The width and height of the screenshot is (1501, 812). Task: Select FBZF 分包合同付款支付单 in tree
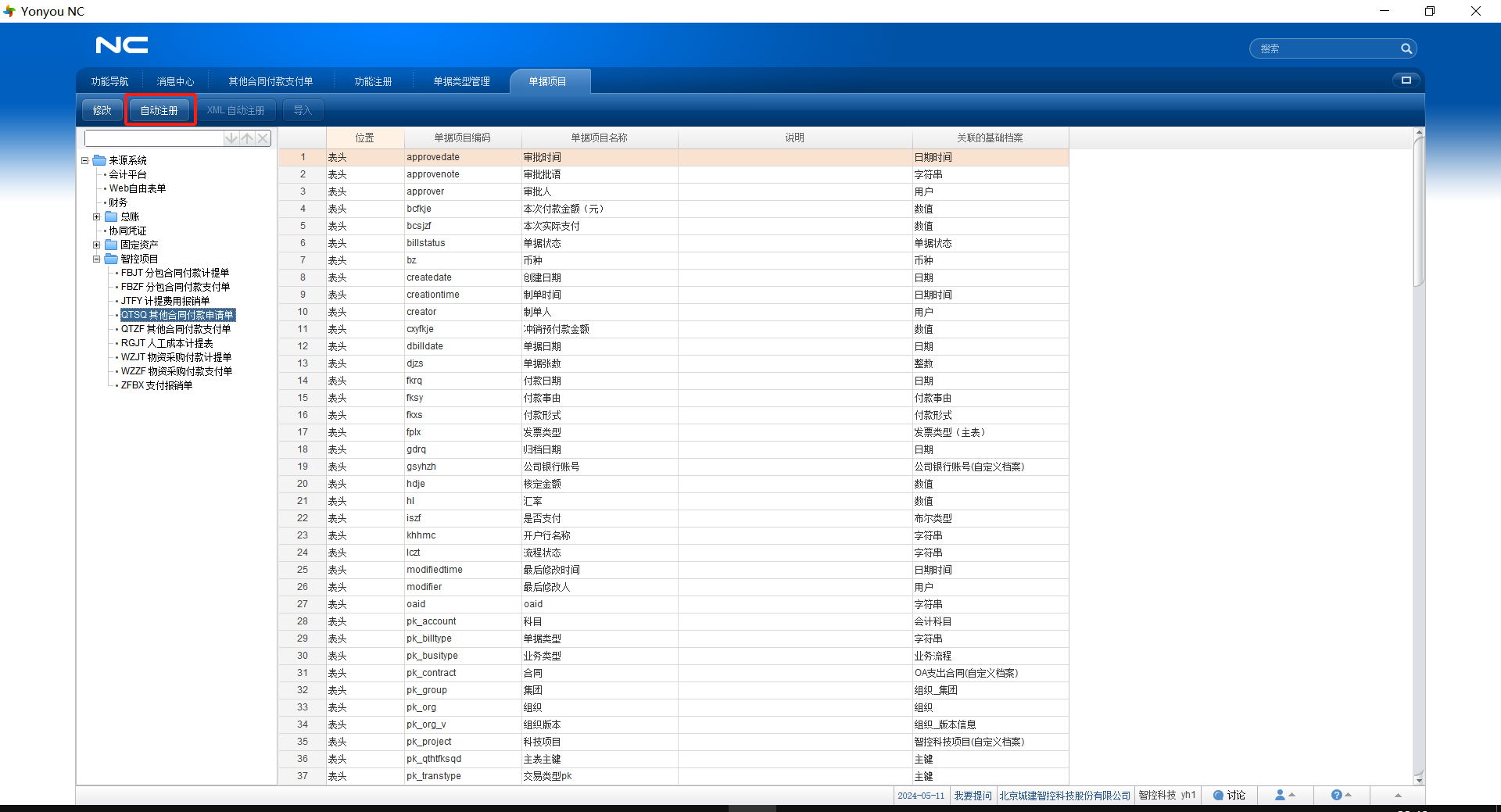(175, 287)
